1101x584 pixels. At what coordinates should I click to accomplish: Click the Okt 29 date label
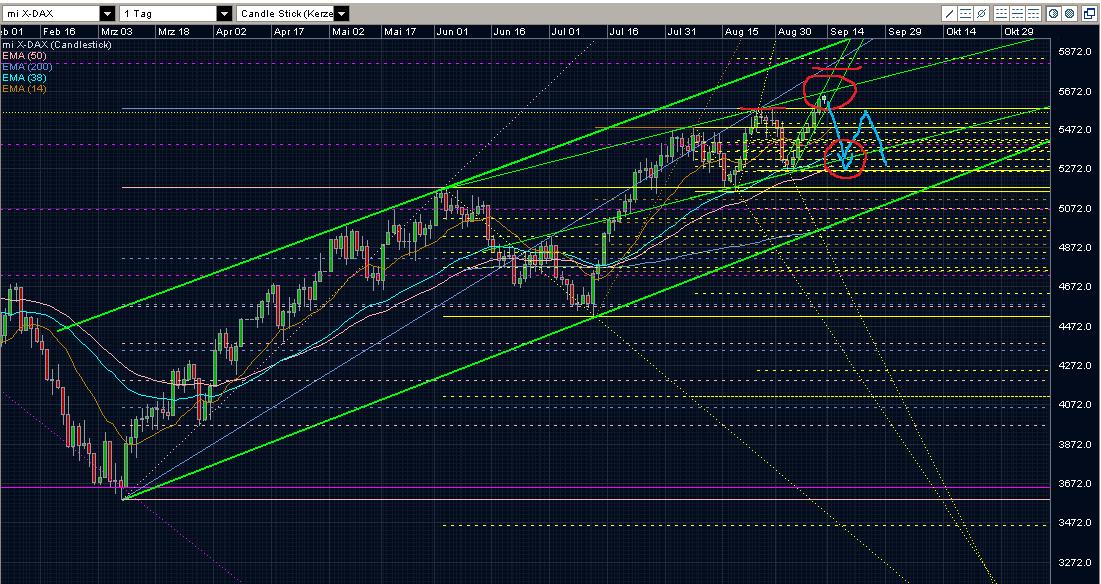(1019, 32)
